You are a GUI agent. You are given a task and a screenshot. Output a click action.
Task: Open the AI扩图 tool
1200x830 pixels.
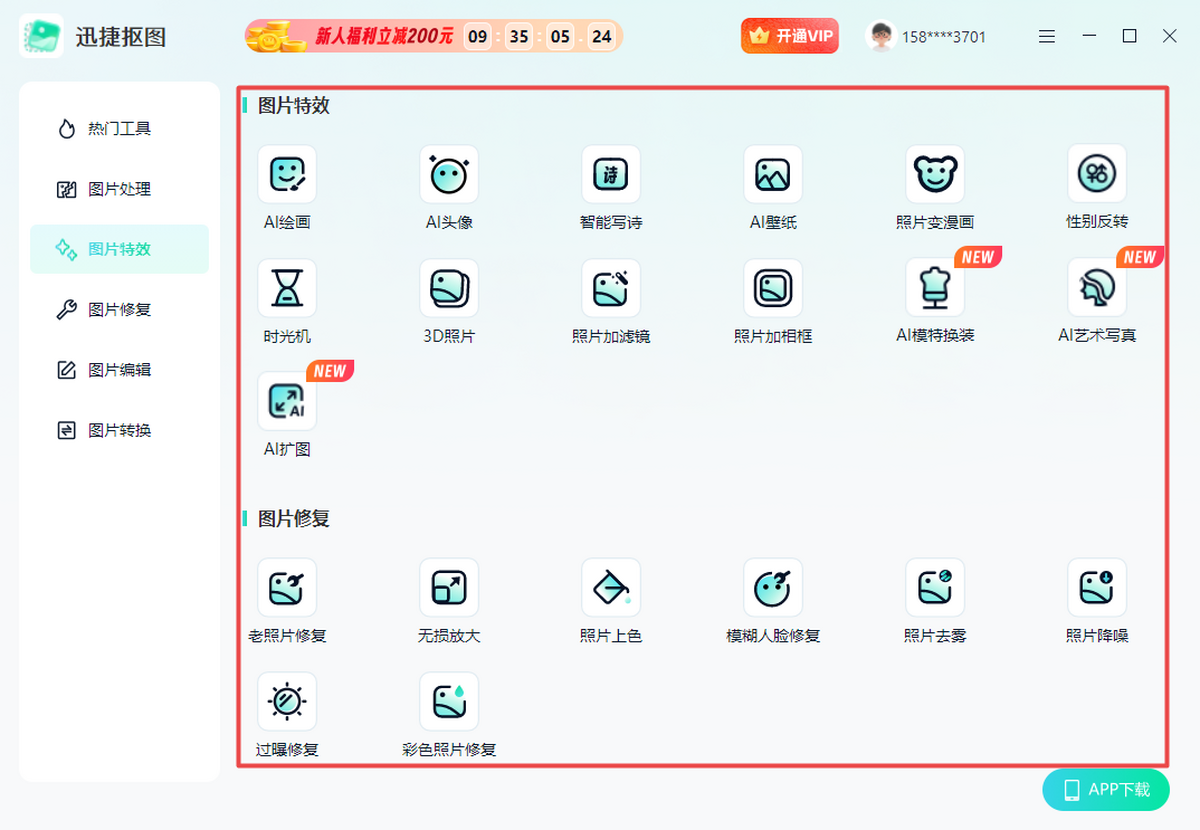point(287,401)
